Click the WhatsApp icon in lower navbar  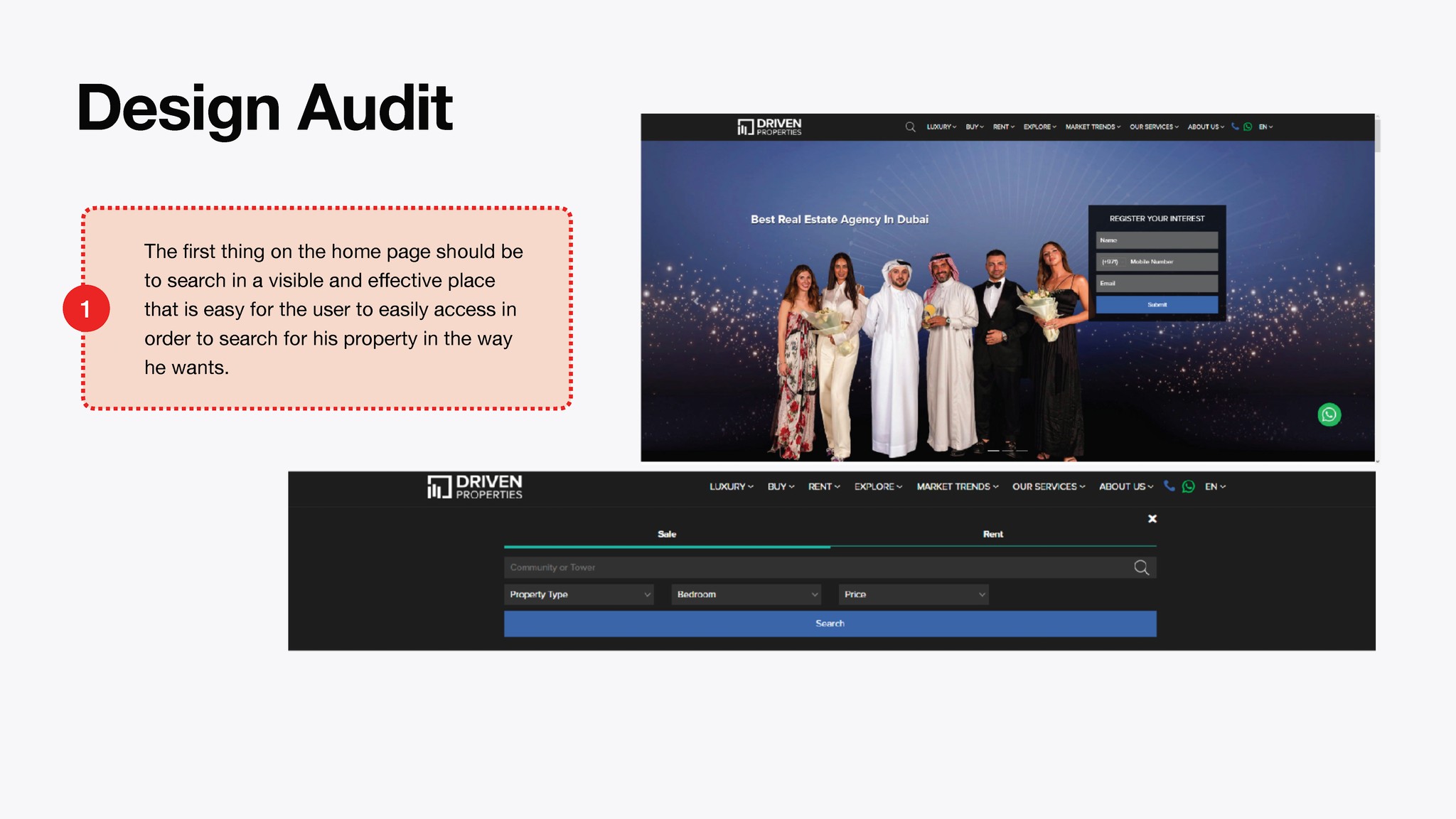(1188, 486)
